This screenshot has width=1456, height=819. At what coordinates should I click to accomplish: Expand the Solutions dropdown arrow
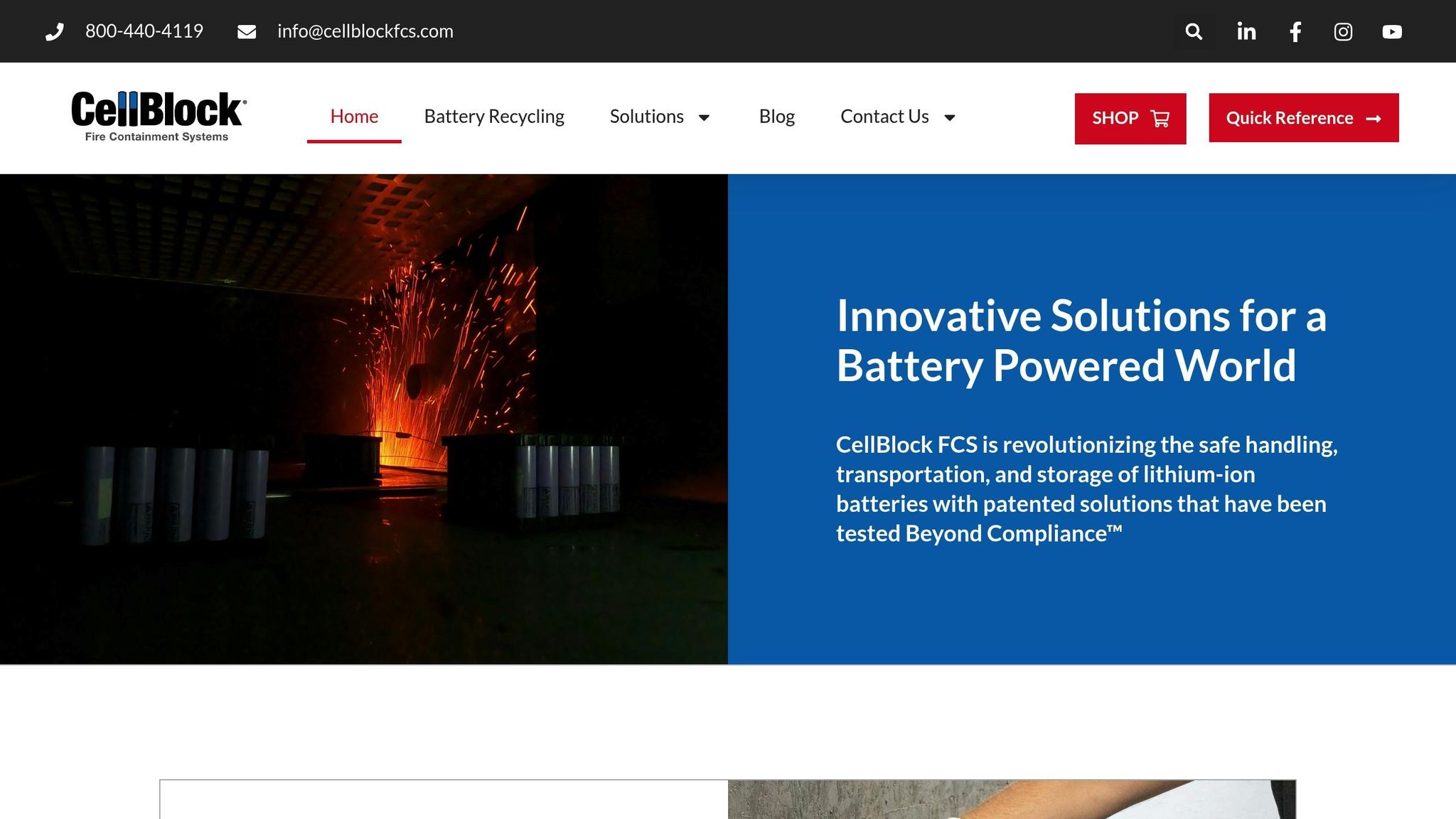tap(704, 118)
